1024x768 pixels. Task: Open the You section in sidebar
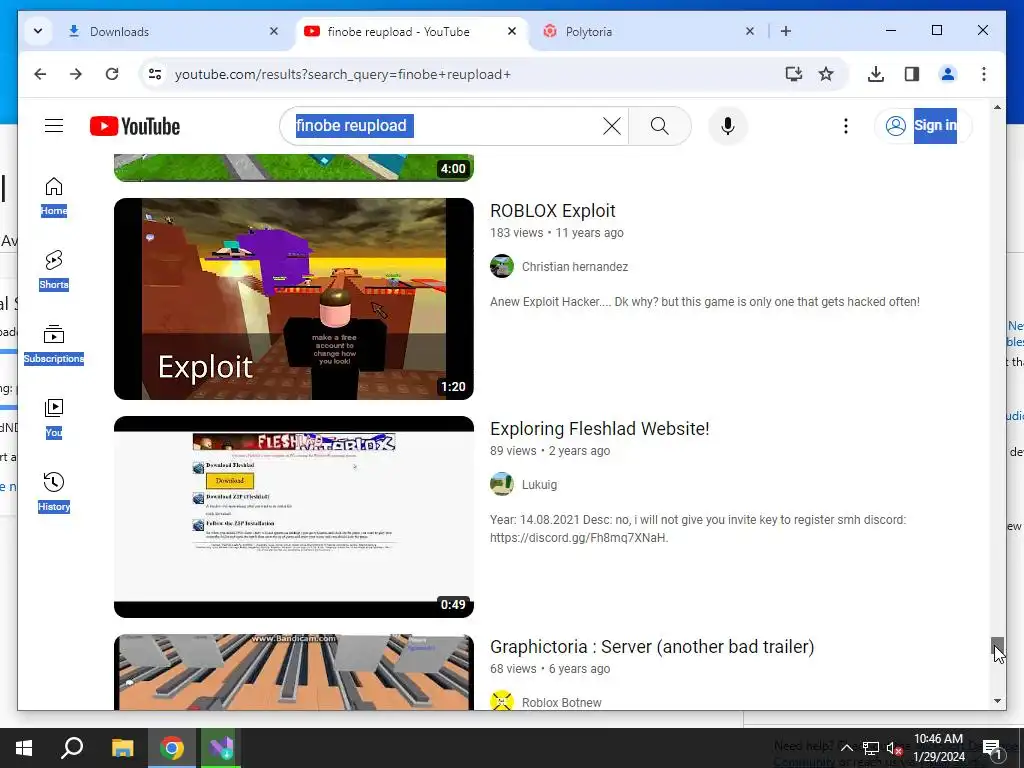pyautogui.click(x=54, y=419)
